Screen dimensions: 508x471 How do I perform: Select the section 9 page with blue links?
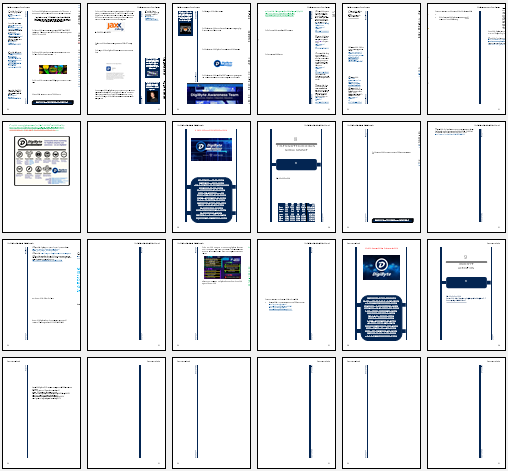click(x=466, y=295)
